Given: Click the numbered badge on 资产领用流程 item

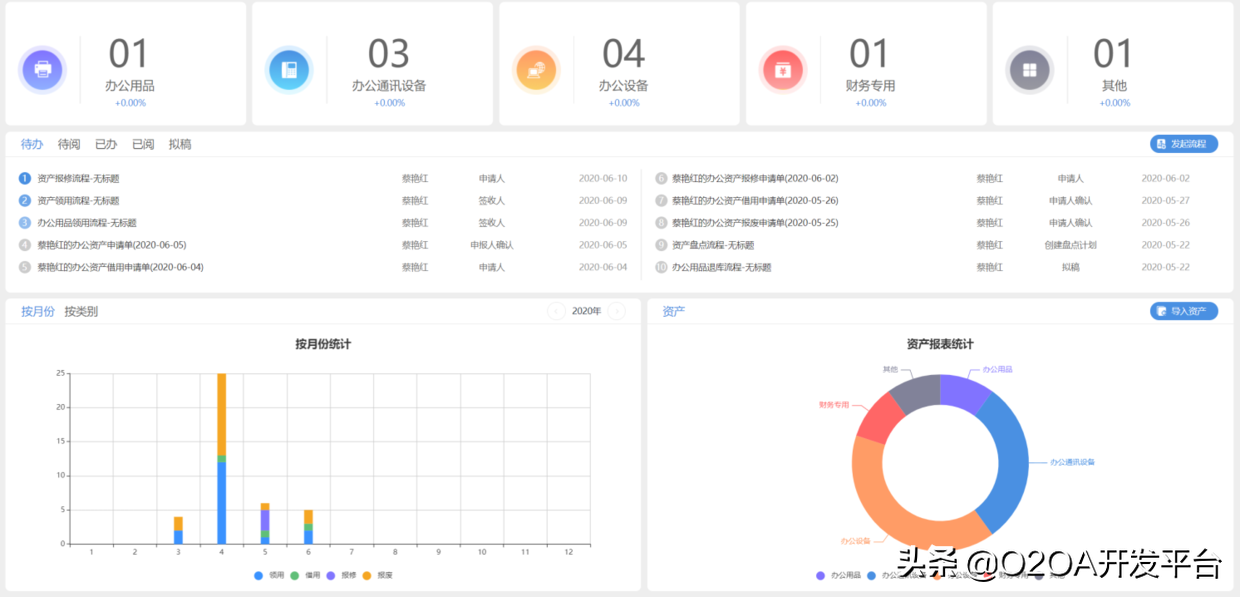Looking at the screenshot, I should (x=22, y=200).
